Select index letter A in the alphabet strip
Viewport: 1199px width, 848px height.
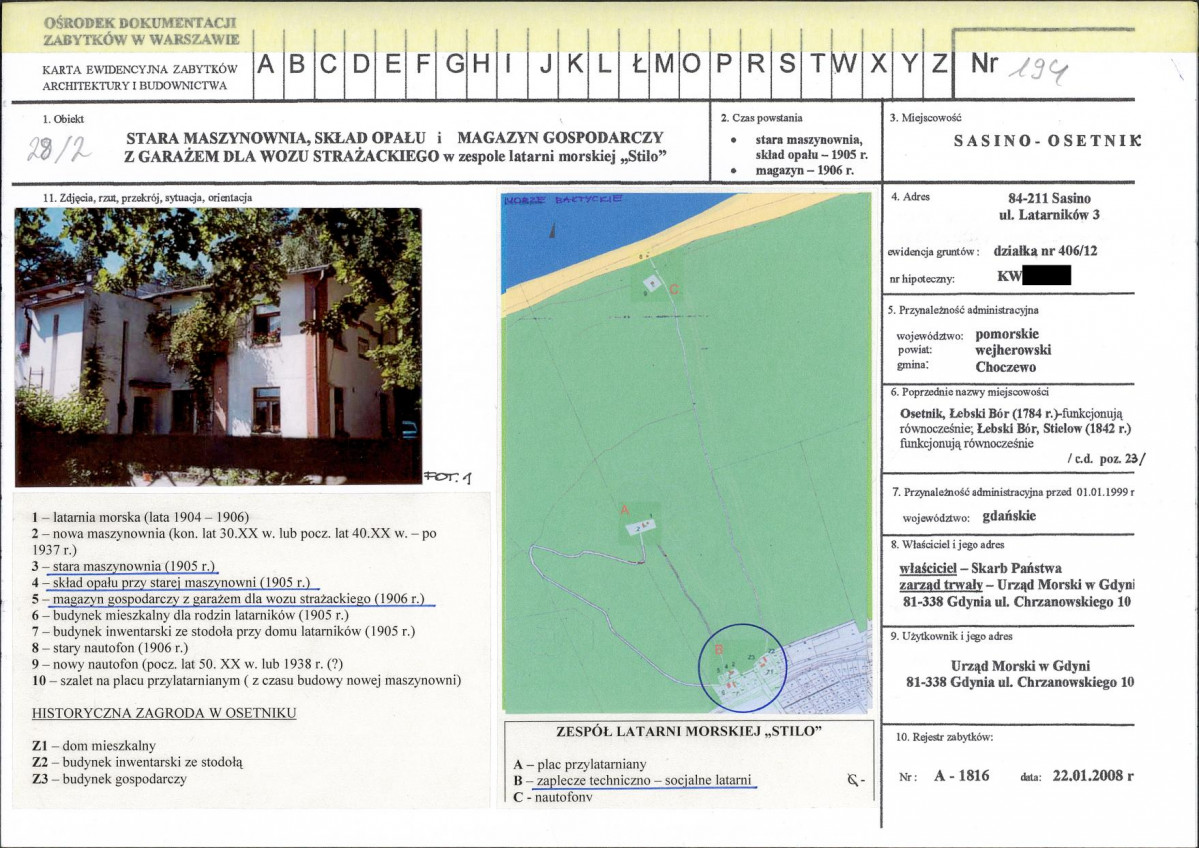[266, 64]
